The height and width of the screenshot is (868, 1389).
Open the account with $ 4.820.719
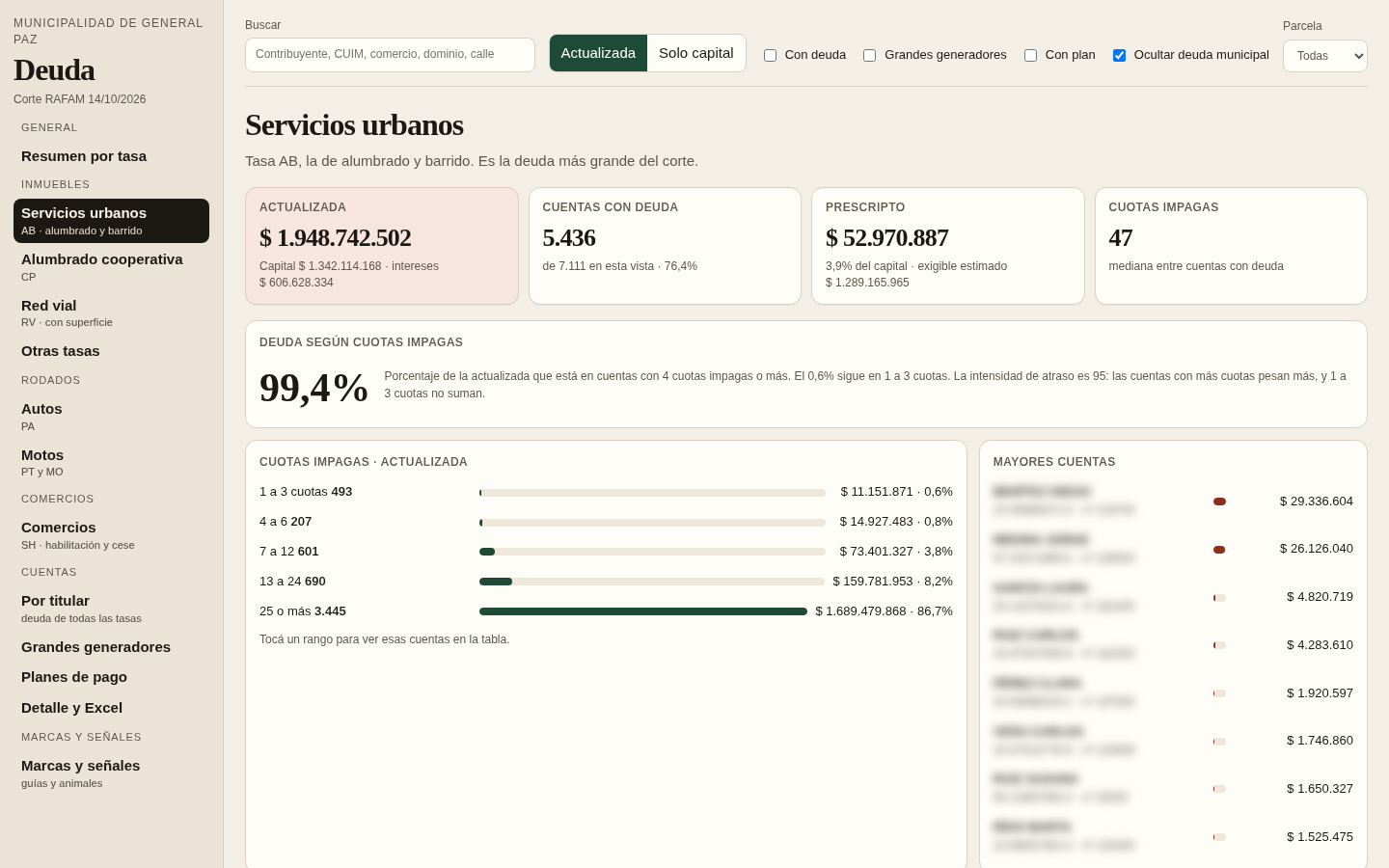point(1173,597)
